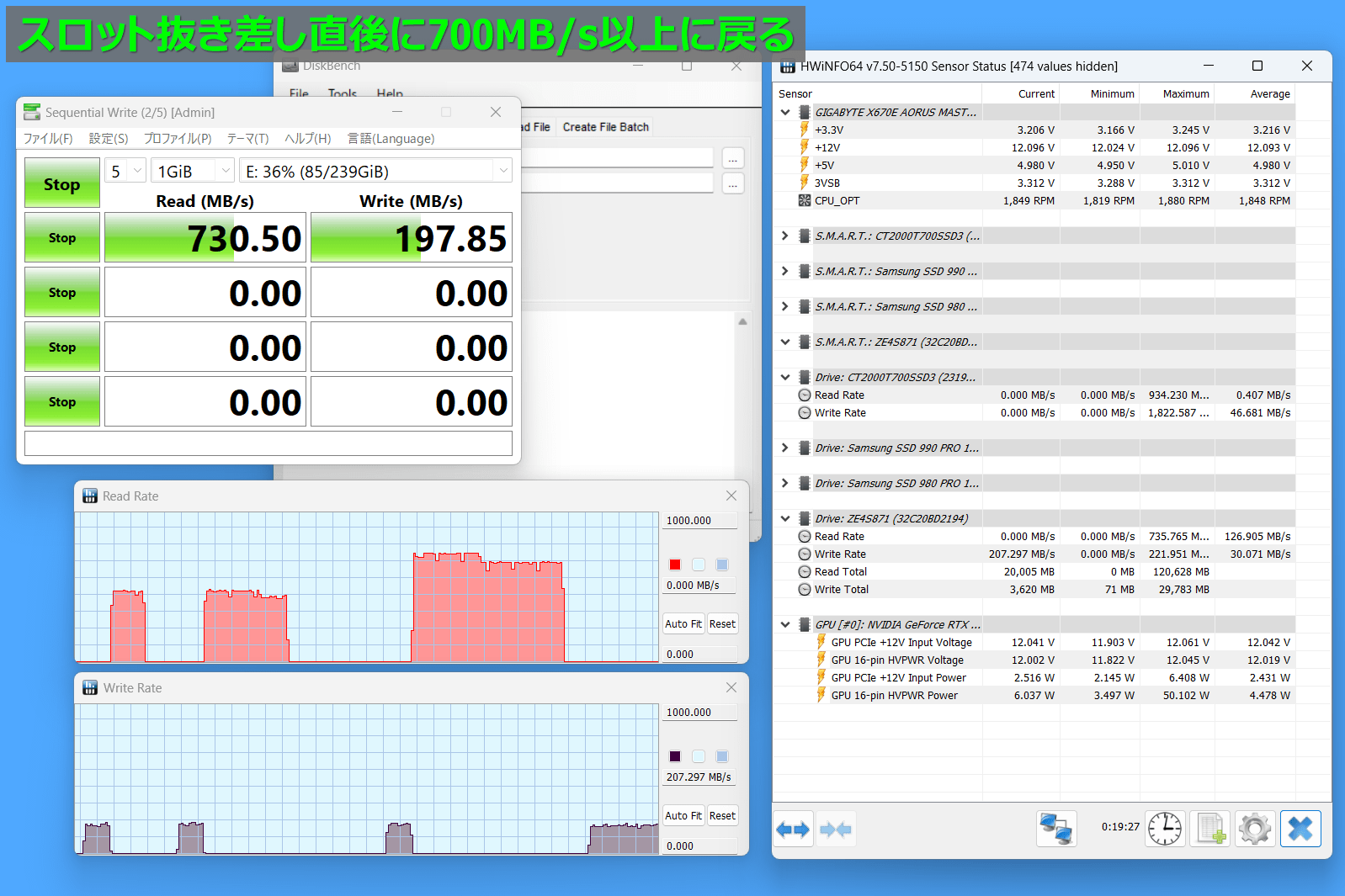Start logging with the sheet-plus icon
Screen dimensions: 1345x896
coord(1209,830)
